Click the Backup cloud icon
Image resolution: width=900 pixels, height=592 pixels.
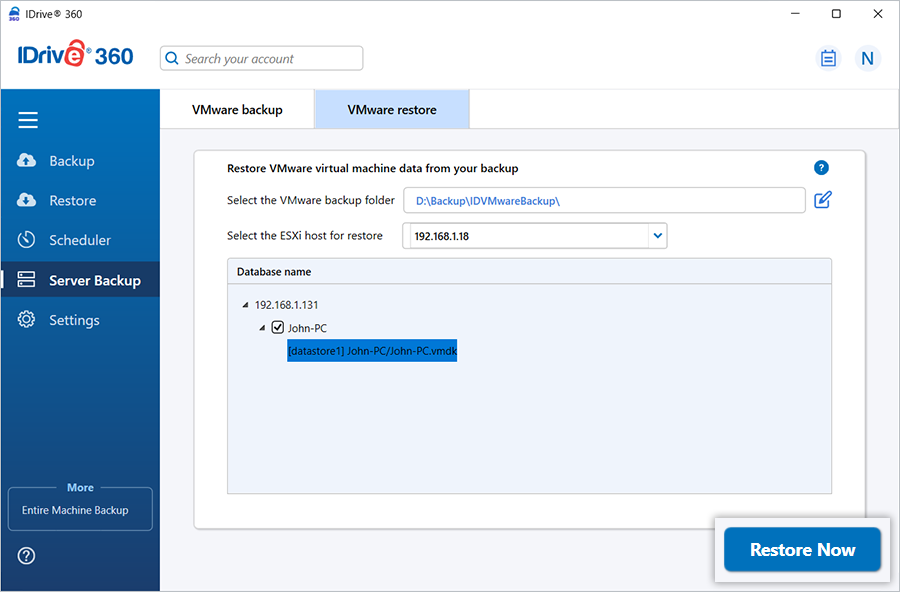click(27, 161)
